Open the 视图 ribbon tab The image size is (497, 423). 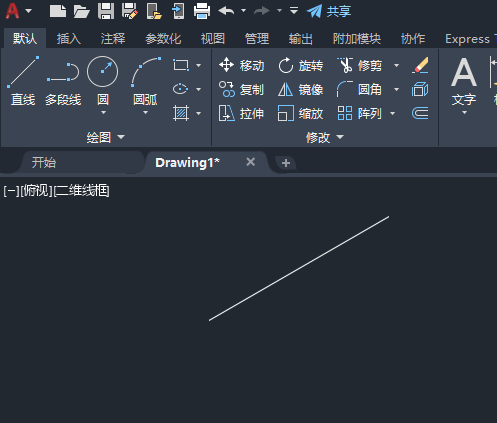[x=213, y=39]
